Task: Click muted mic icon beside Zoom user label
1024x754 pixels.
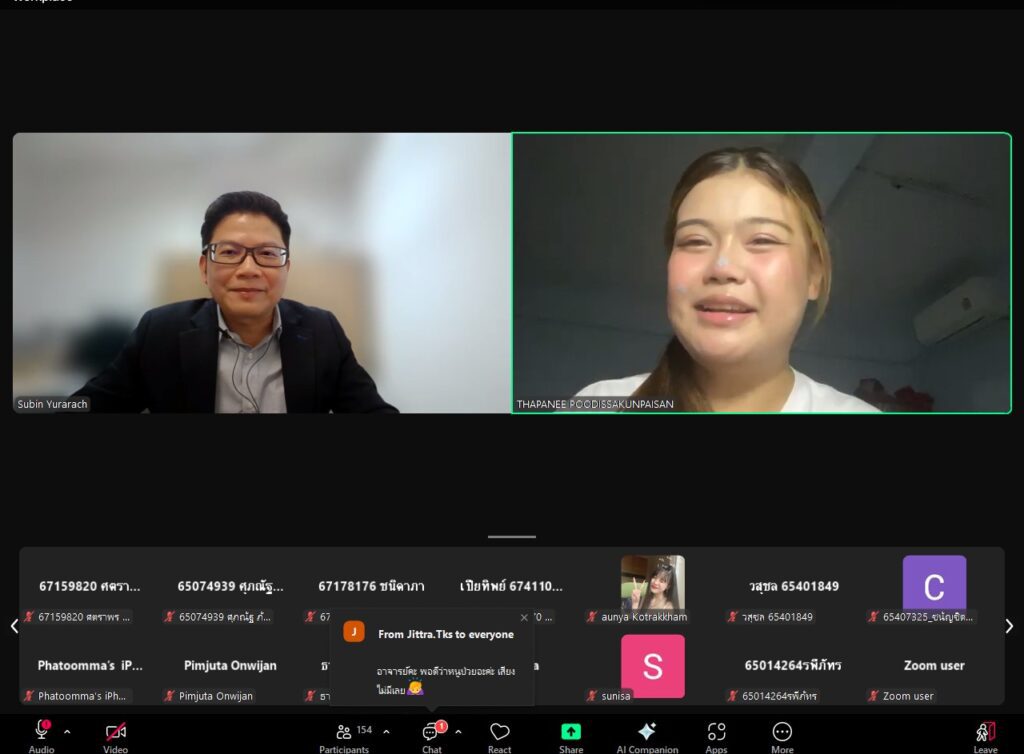Action: (x=873, y=696)
